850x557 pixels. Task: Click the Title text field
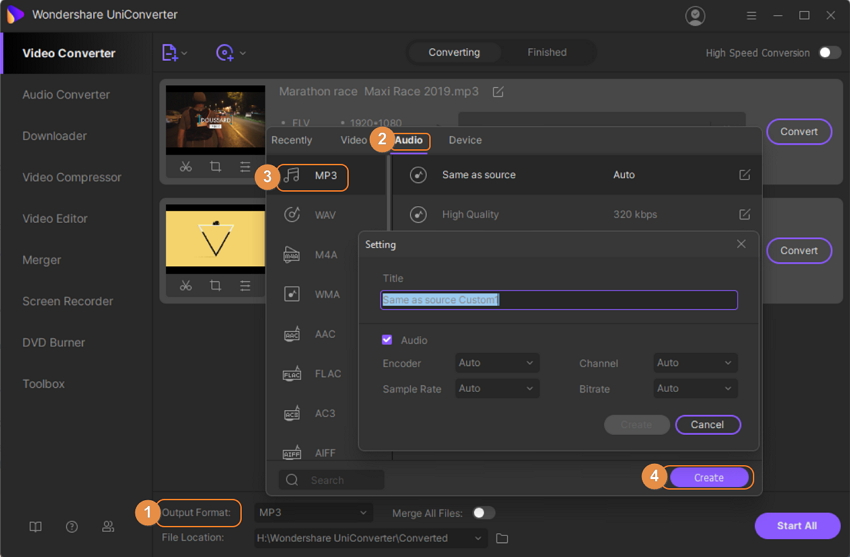[559, 300]
